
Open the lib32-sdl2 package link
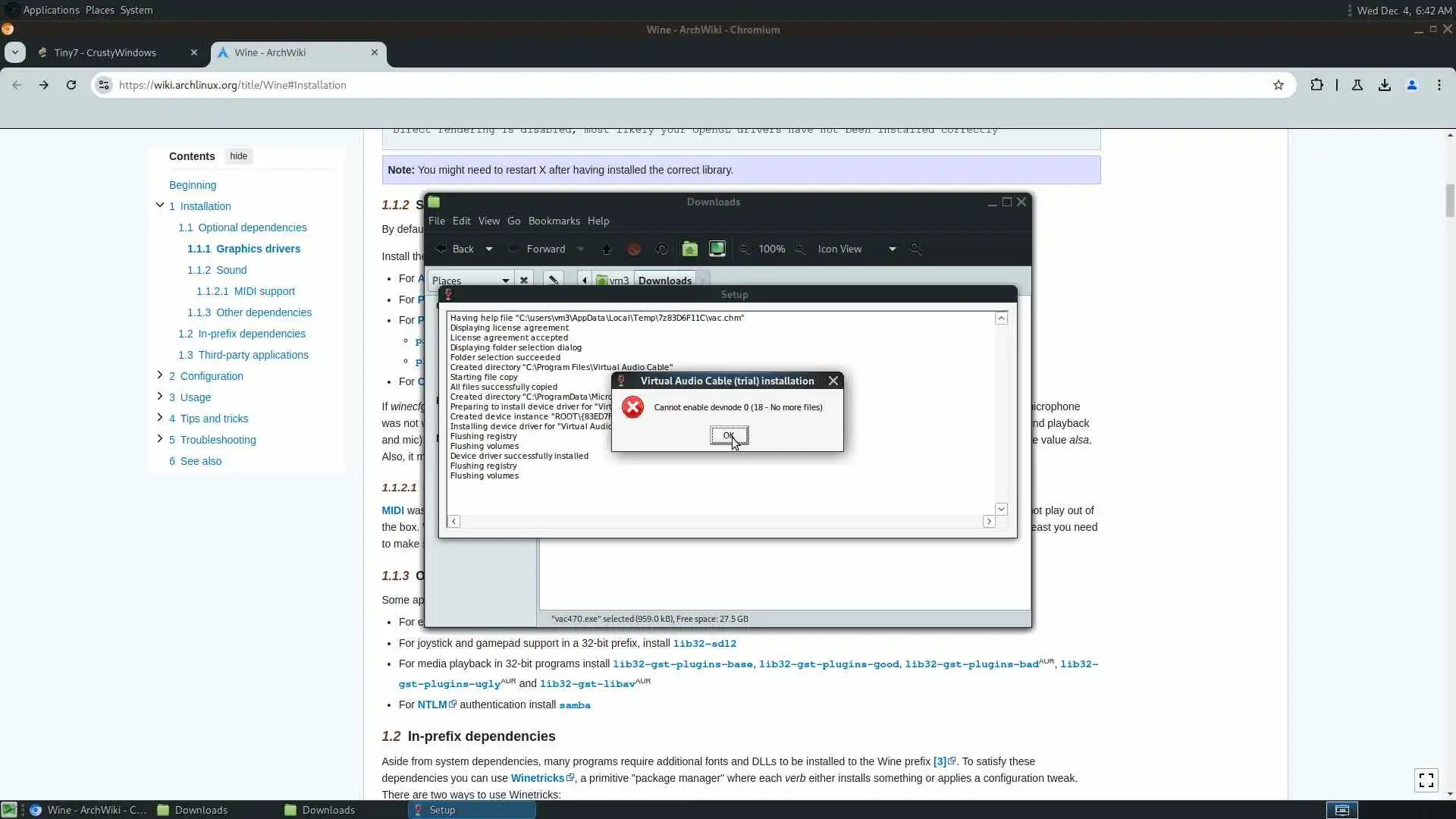pyautogui.click(x=704, y=643)
